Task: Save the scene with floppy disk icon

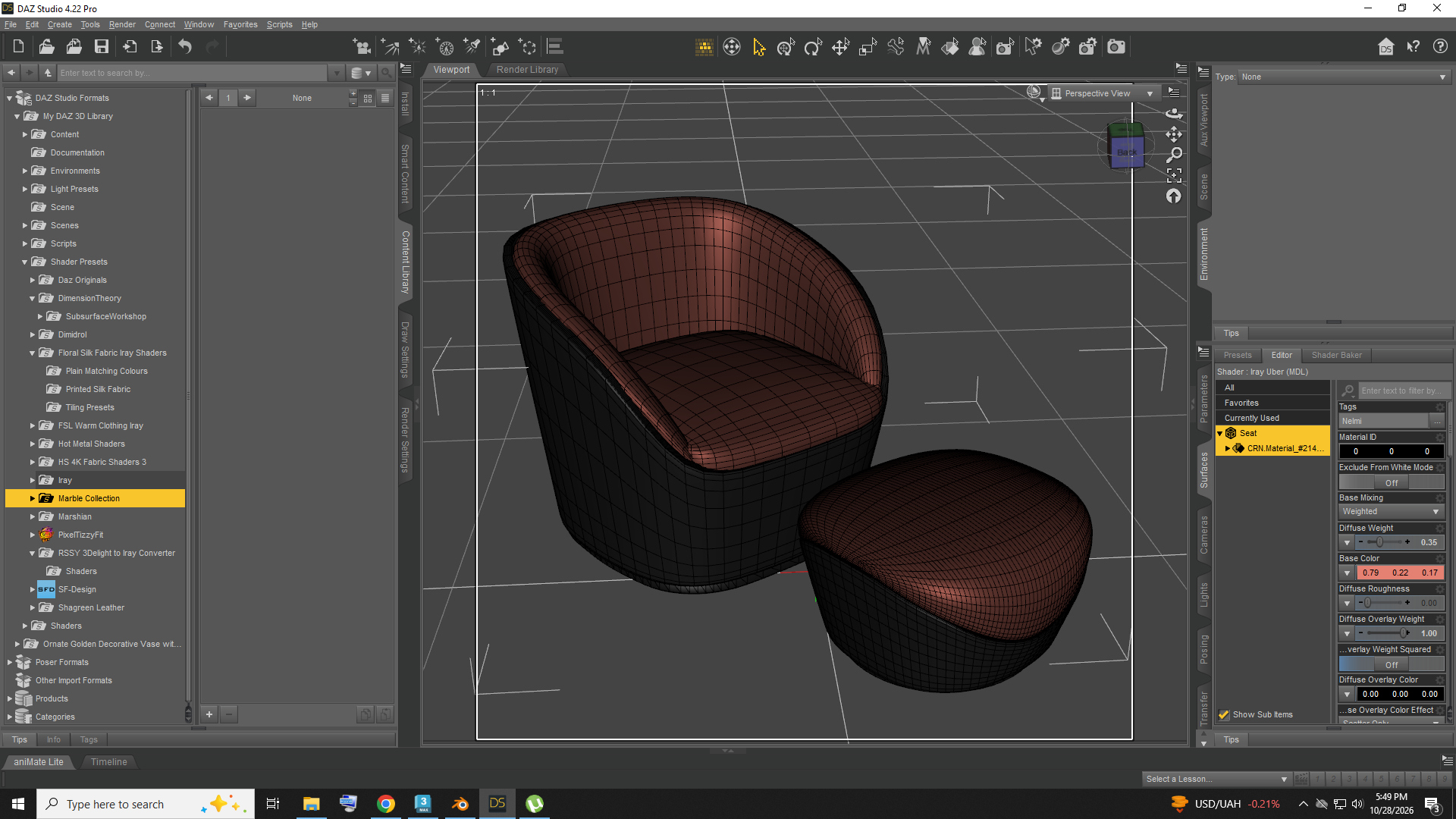Action: tap(101, 47)
